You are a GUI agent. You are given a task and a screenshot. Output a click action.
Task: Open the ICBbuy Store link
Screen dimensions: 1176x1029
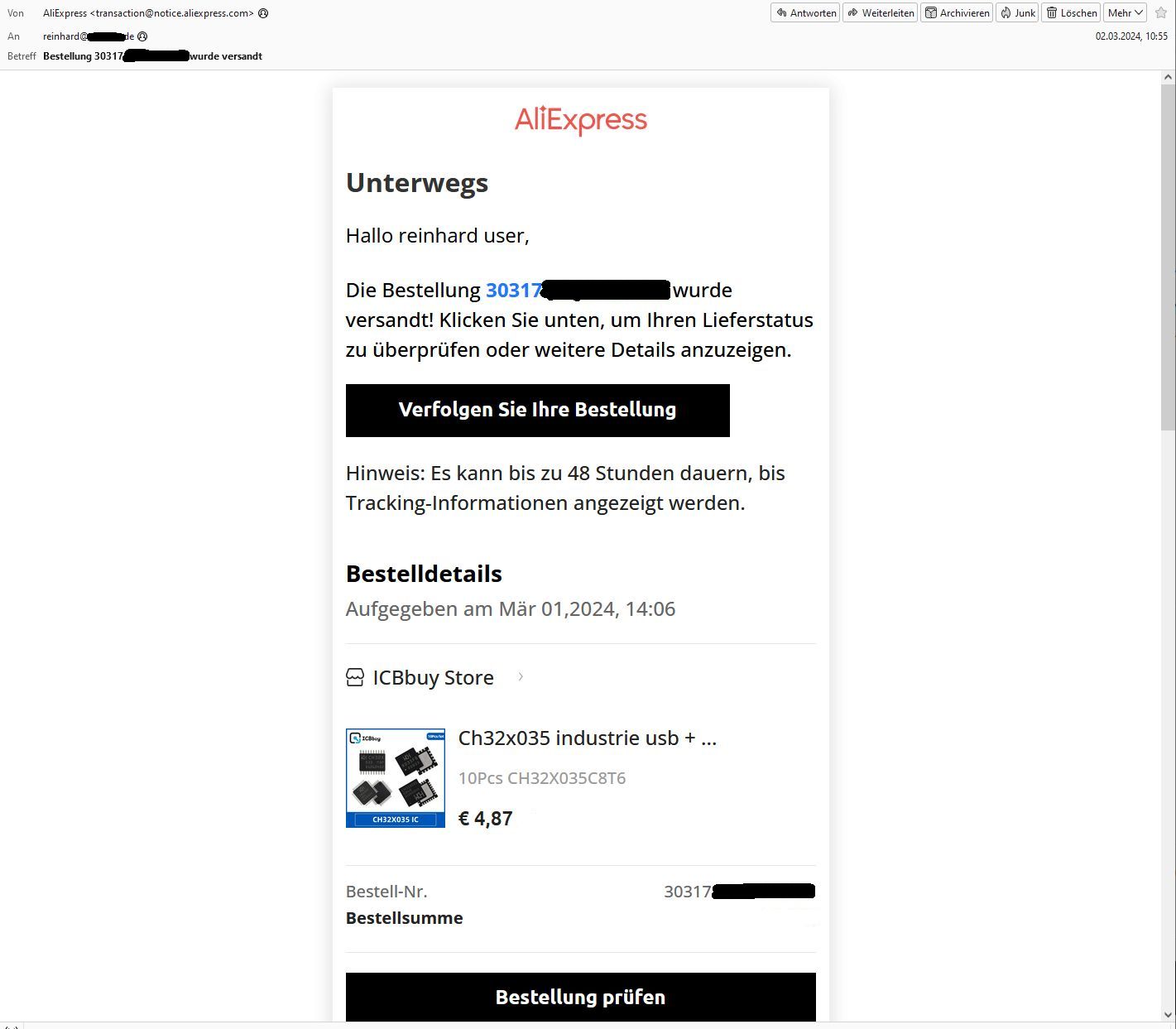434,678
